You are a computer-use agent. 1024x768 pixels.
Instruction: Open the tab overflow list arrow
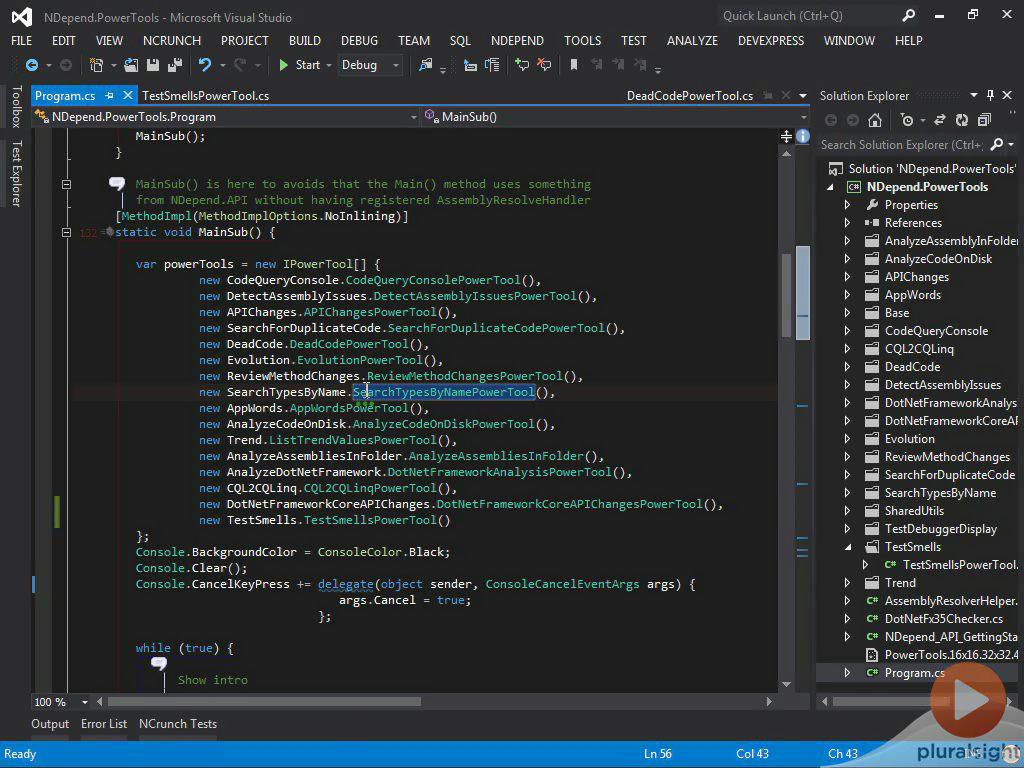point(803,95)
